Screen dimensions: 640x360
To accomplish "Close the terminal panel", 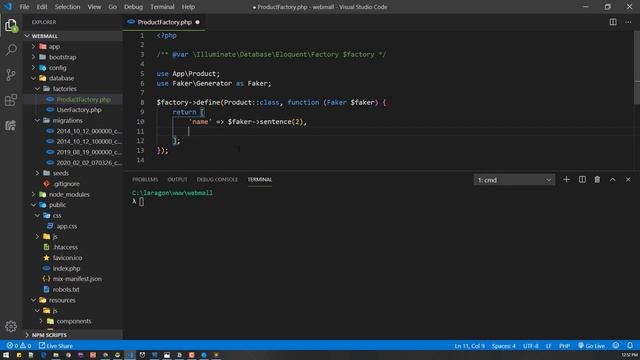I will [x=628, y=180].
